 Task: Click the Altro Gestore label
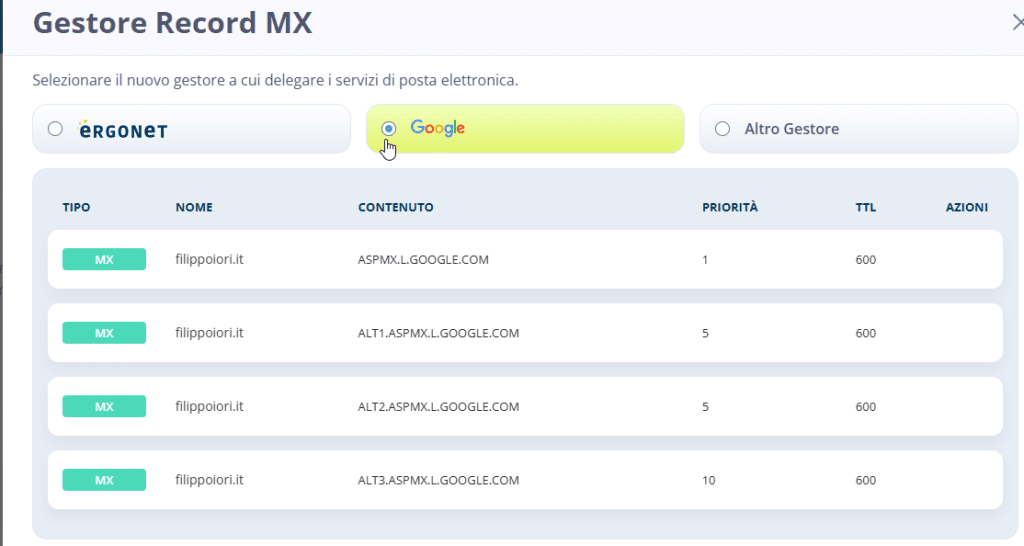coord(792,129)
